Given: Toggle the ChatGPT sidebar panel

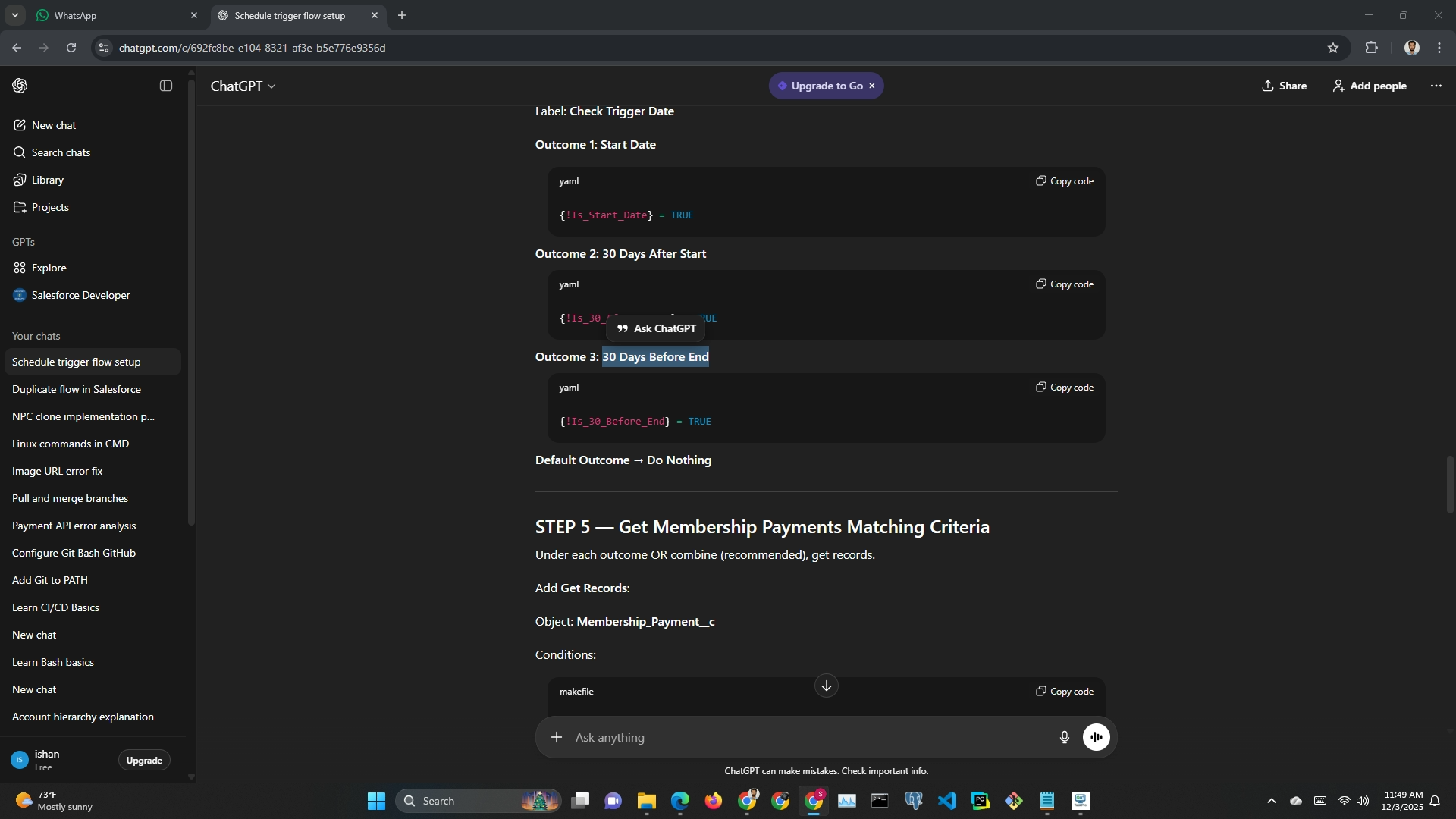Looking at the screenshot, I should pos(166,86).
